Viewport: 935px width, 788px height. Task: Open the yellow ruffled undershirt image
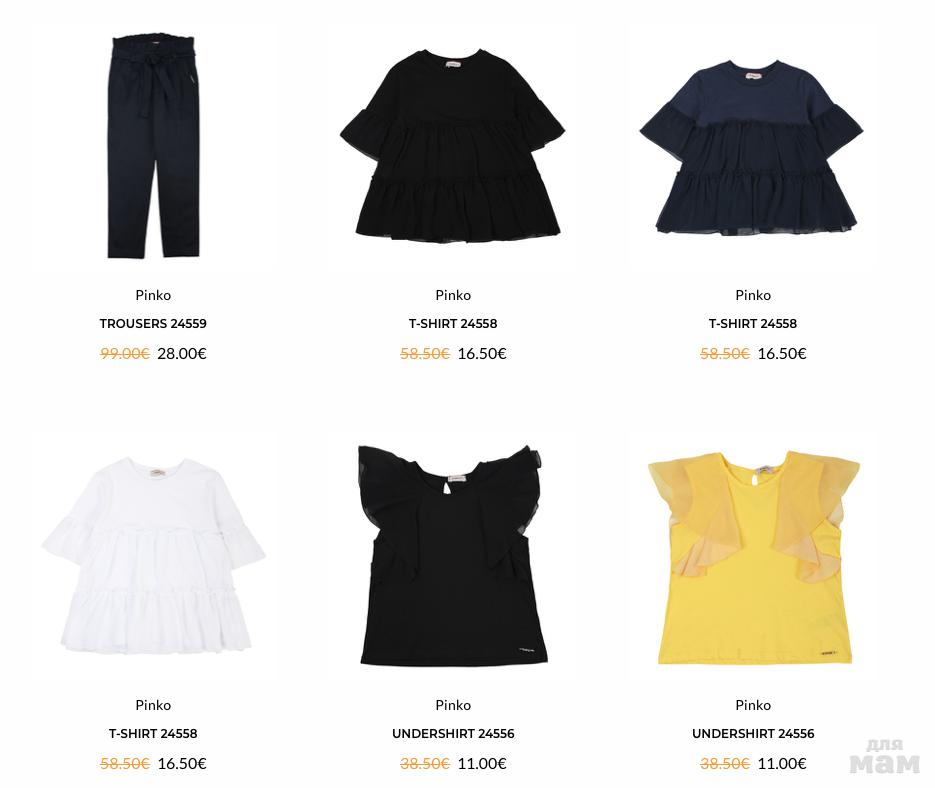pyautogui.click(x=753, y=558)
